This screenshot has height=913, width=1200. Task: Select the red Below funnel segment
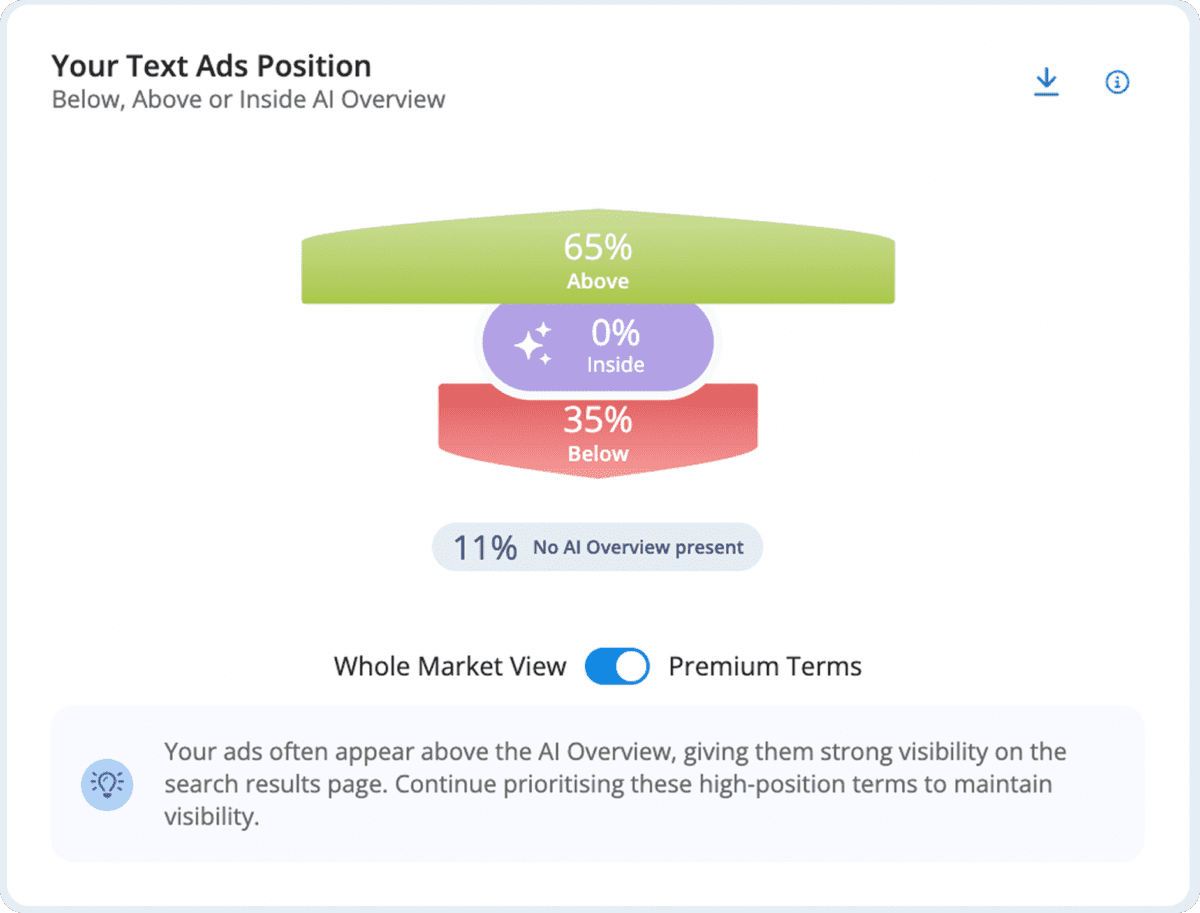click(597, 428)
